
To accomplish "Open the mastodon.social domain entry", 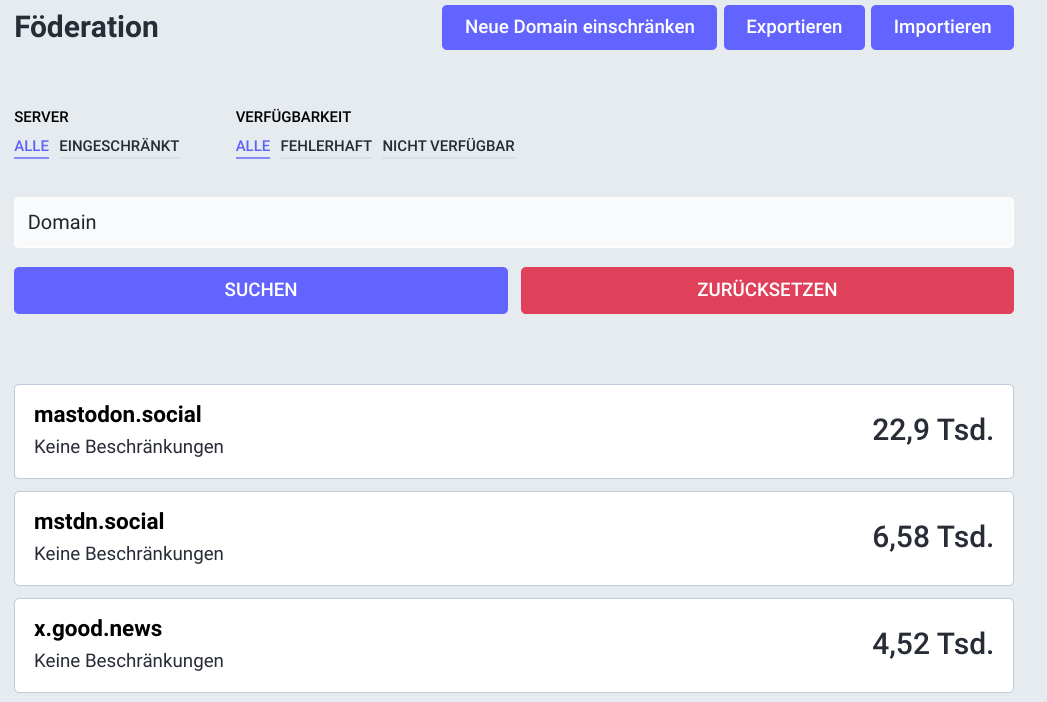I will (118, 414).
